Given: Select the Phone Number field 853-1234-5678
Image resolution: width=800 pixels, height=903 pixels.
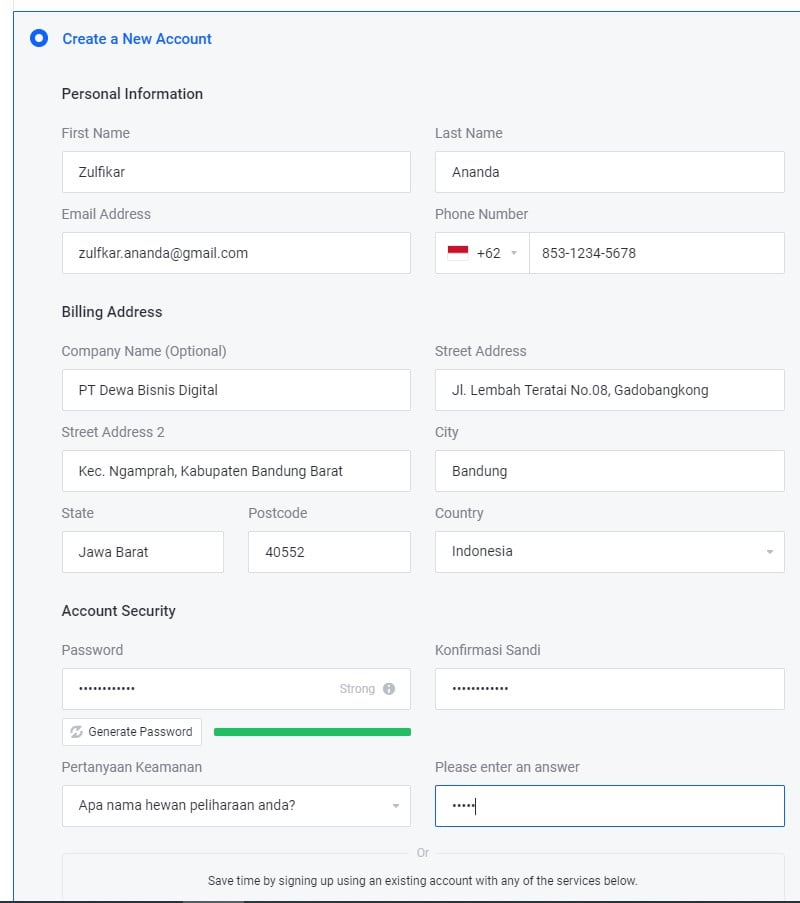Looking at the screenshot, I should [x=656, y=253].
